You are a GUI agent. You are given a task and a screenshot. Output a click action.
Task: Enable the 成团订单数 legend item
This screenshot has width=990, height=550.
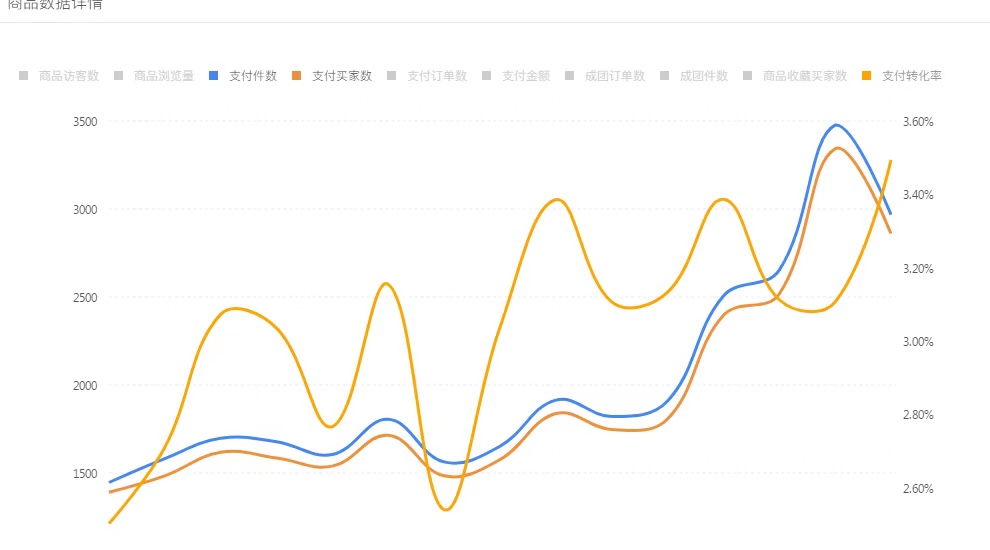pos(614,76)
